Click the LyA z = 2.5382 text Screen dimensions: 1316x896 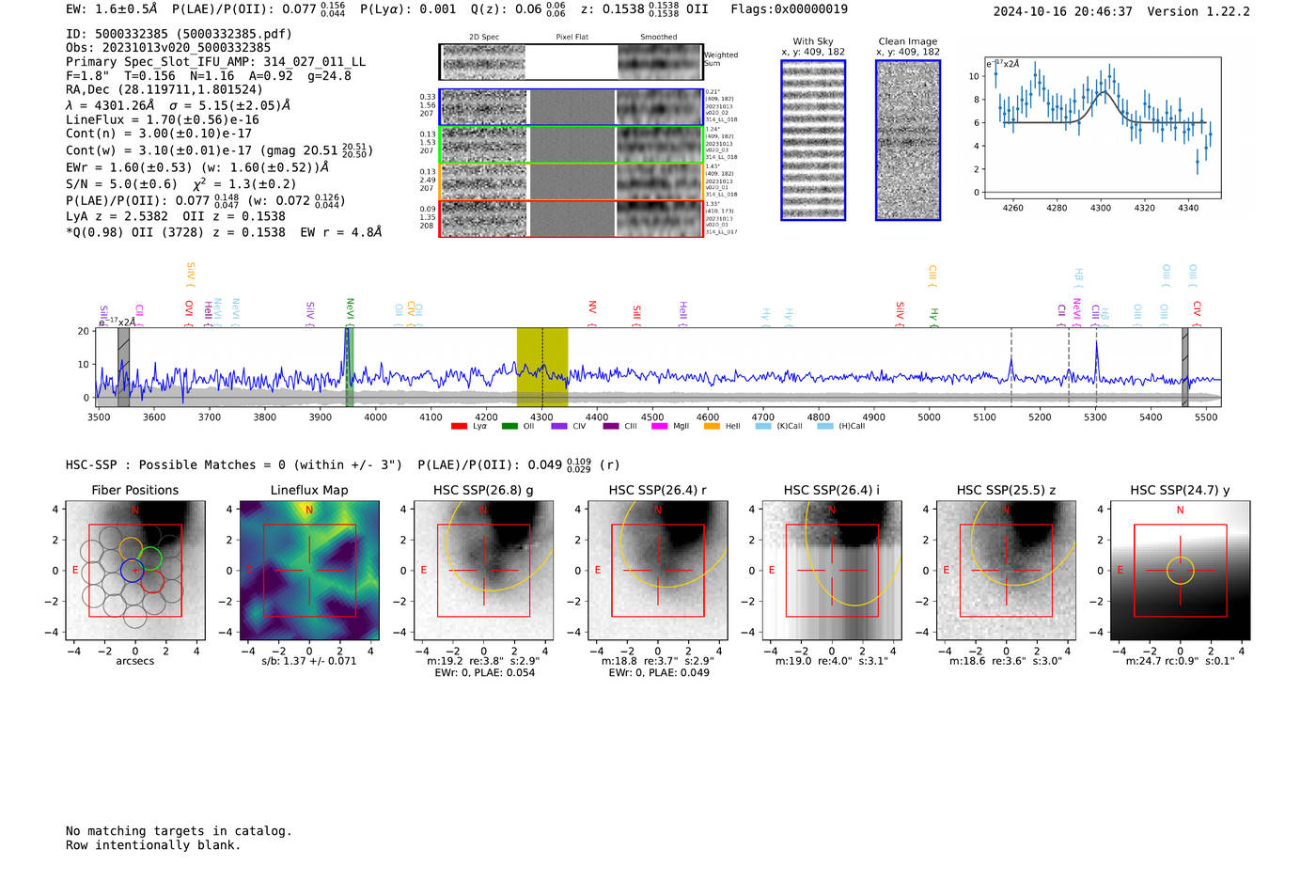tap(114, 216)
